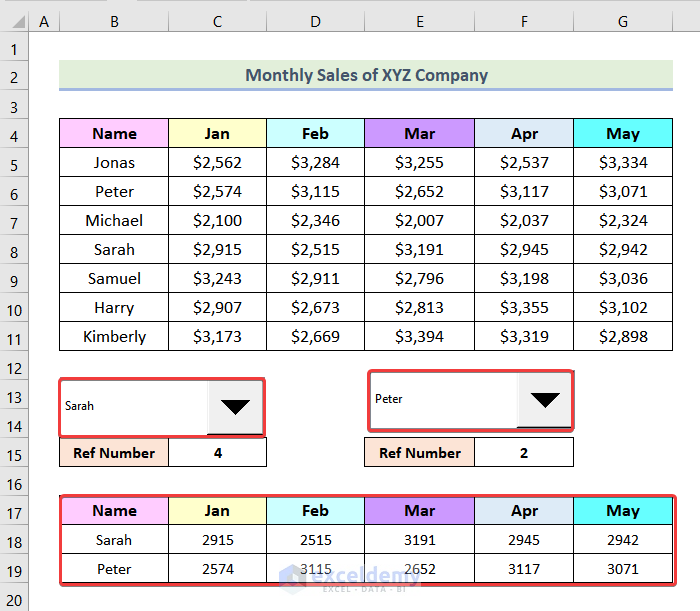
Task: Select the Ref Number value cell showing 2
Action: point(524,453)
